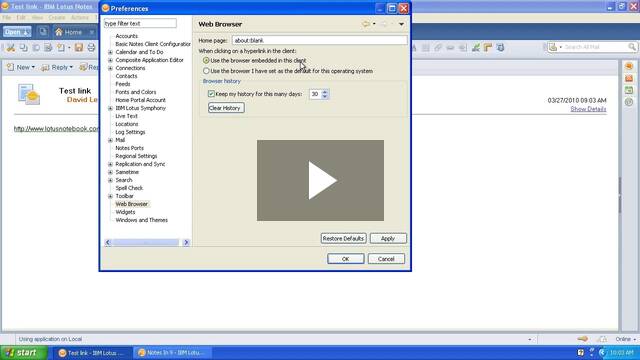
Task: Click the blue icon at toolbar end
Action: pyautogui.click(x=500, y=48)
